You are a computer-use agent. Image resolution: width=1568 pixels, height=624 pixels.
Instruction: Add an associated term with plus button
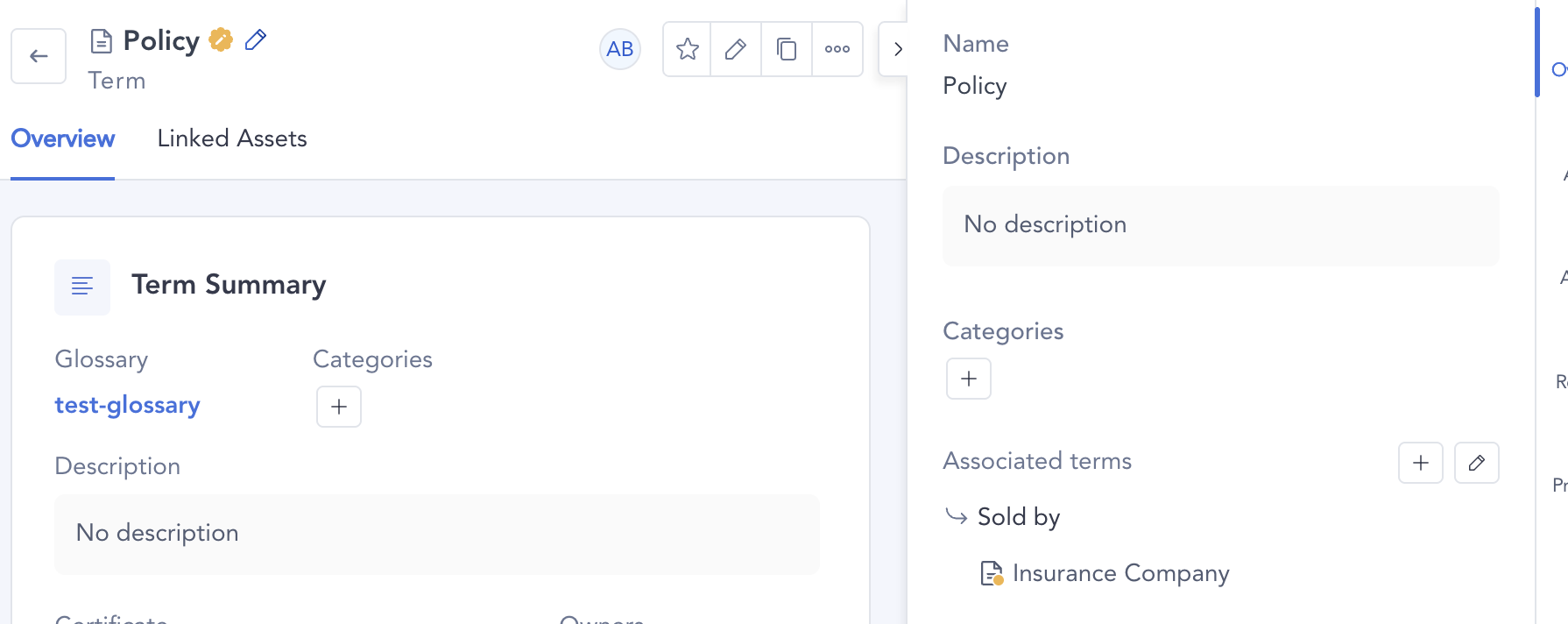1421,463
